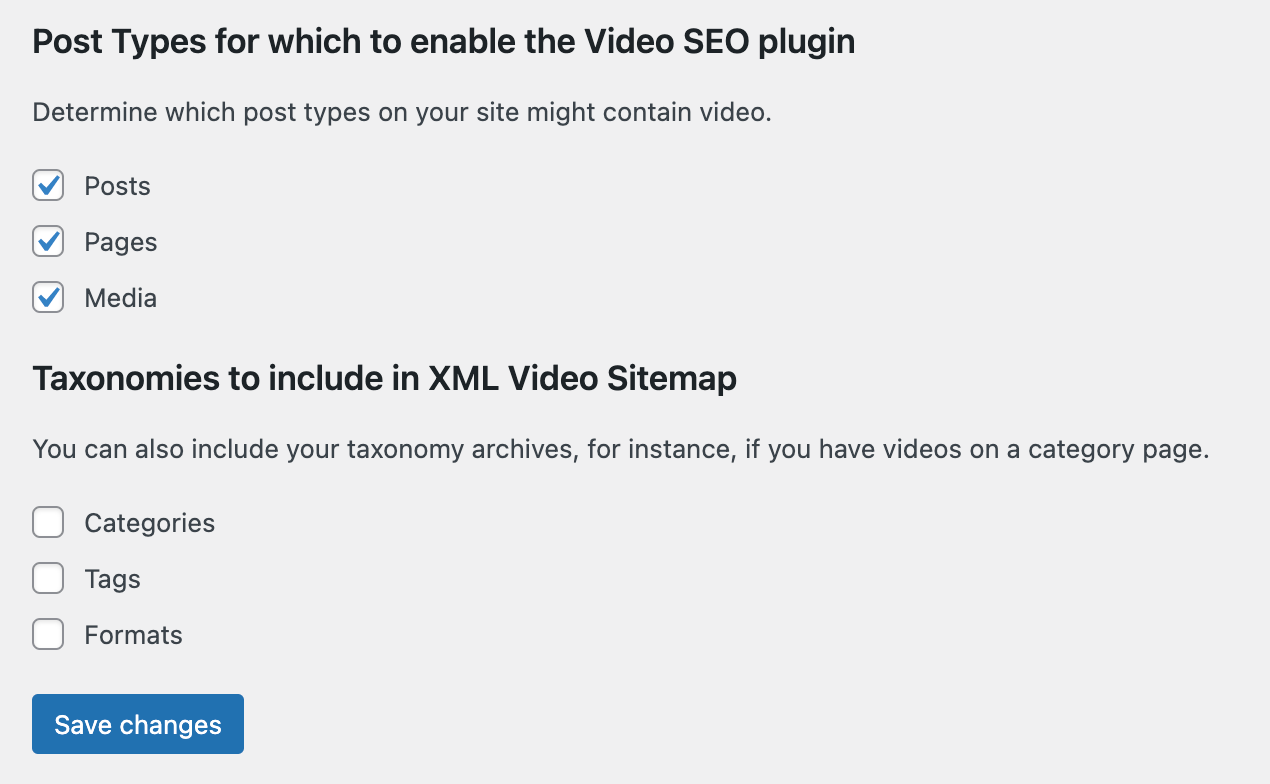Click the 'Media' label text
Image resolution: width=1270 pixels, height=784 pixels.
click(x=120, y=298)
